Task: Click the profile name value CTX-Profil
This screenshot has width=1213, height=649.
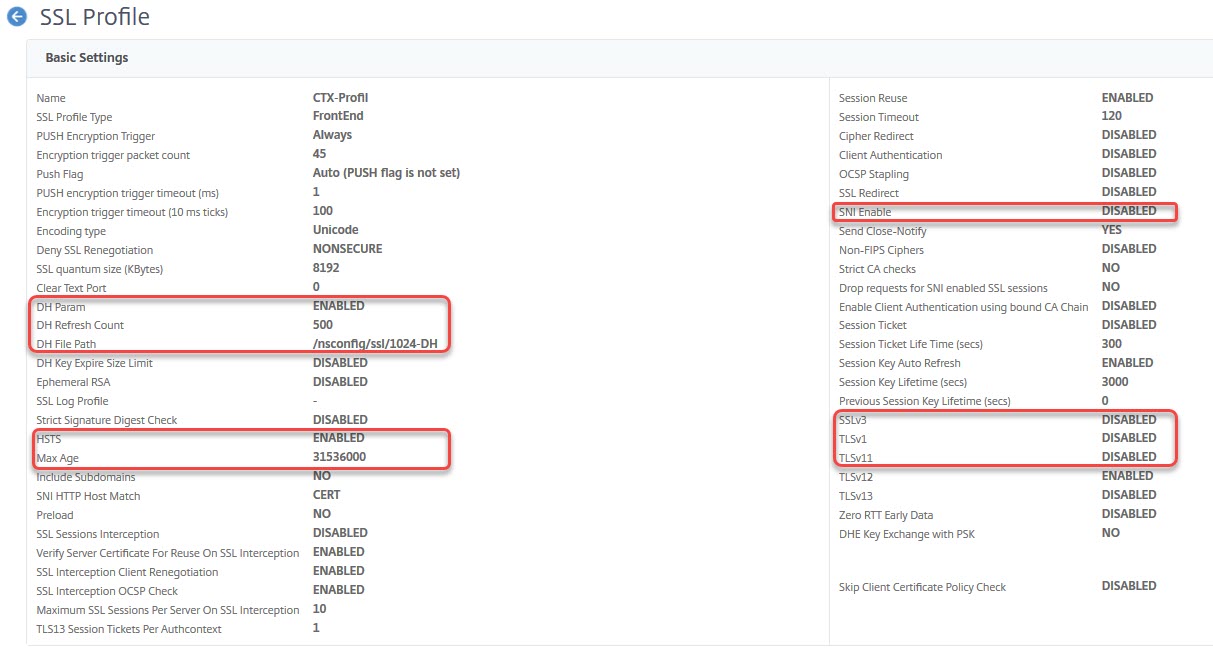Action: 341,98
